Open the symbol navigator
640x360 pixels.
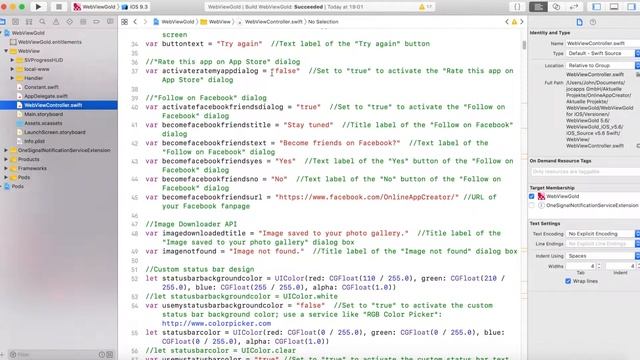click(29, 22)
